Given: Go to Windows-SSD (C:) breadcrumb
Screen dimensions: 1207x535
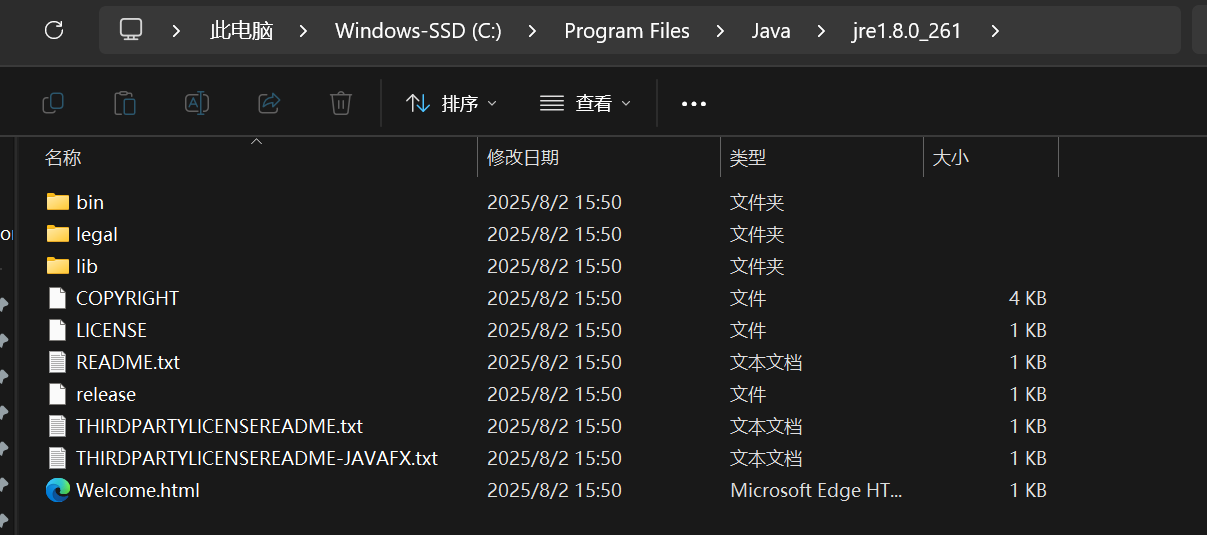Looking at the screenshot, I should tap(418, 31).
